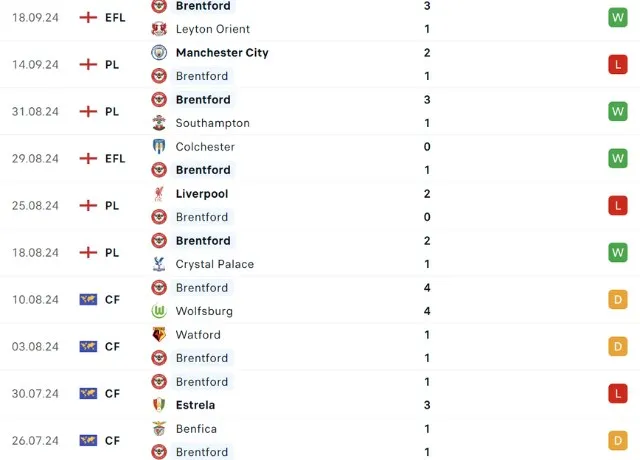The width and height of the screenshot is (640, 460).
Task: Click the red L badge for Manchester City match
Action: point(618,65)
